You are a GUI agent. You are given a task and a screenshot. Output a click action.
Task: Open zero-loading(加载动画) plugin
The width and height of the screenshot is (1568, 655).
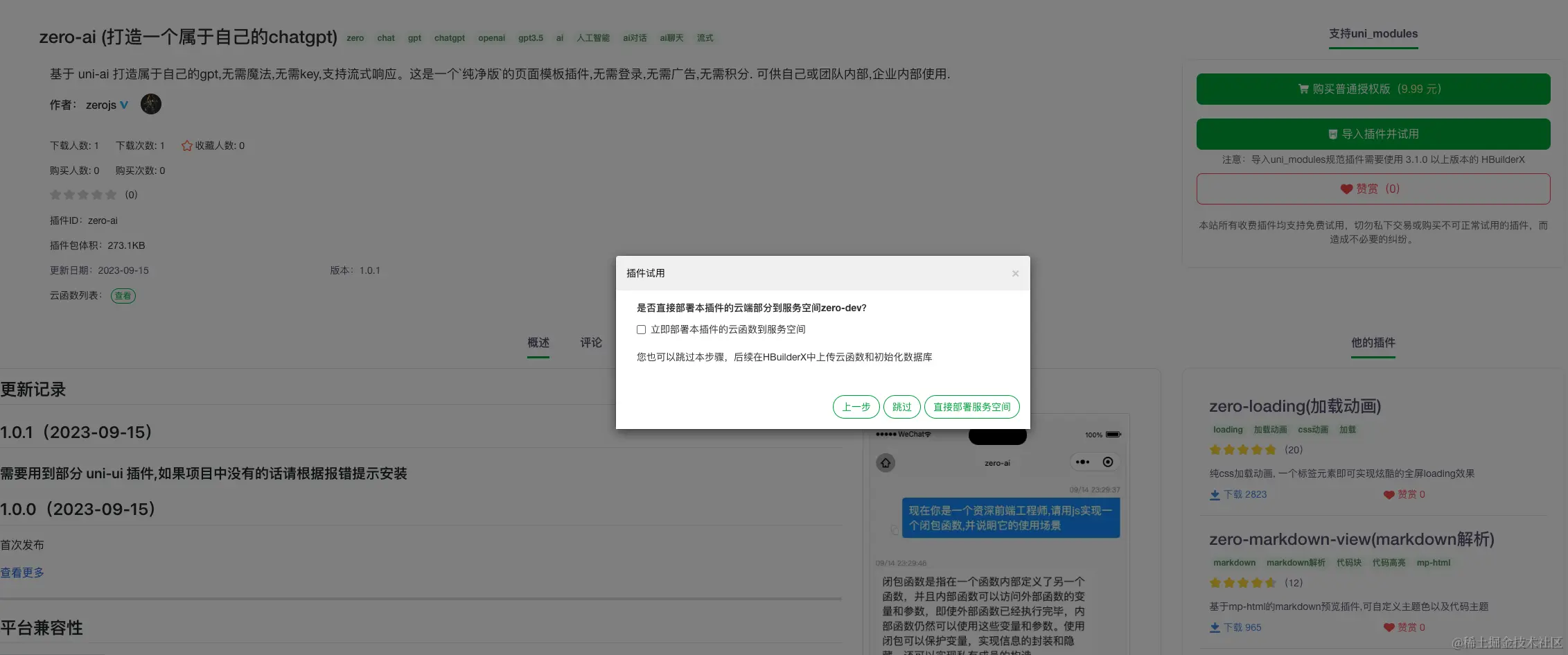pos(1294,406)
